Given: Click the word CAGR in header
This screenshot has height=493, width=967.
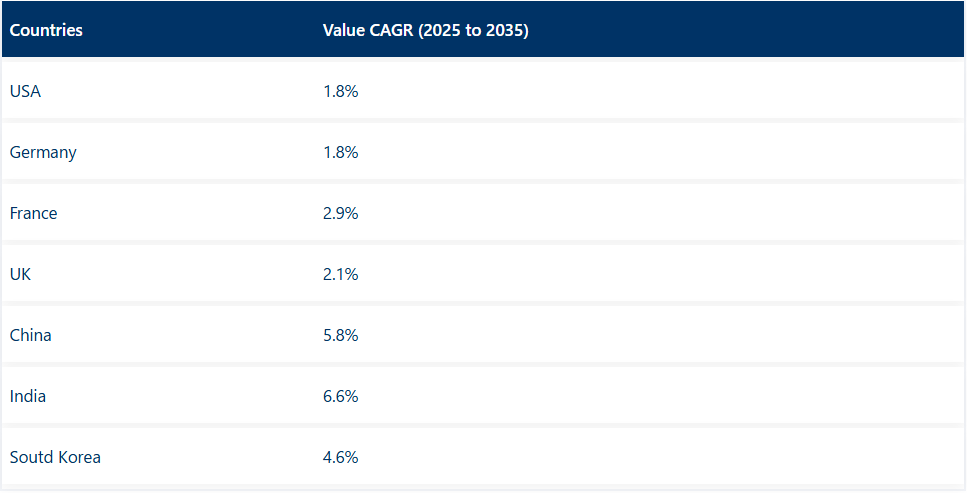Looking at the screenshot, I should coord(391,30).
